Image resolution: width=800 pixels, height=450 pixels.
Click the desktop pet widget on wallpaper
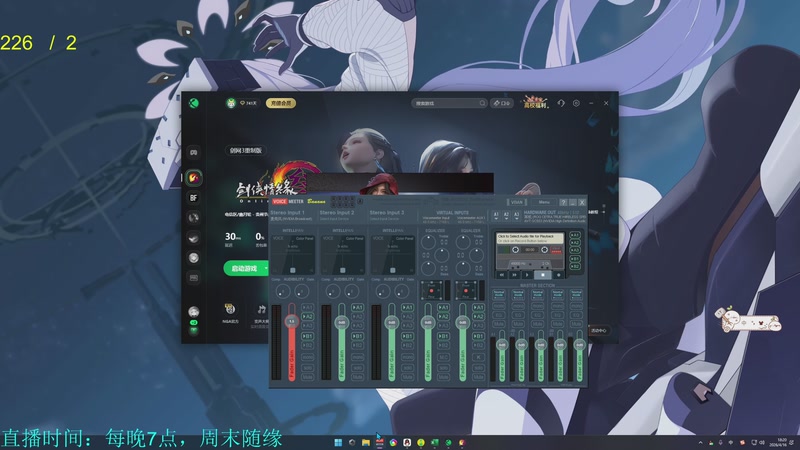point(747,320)
